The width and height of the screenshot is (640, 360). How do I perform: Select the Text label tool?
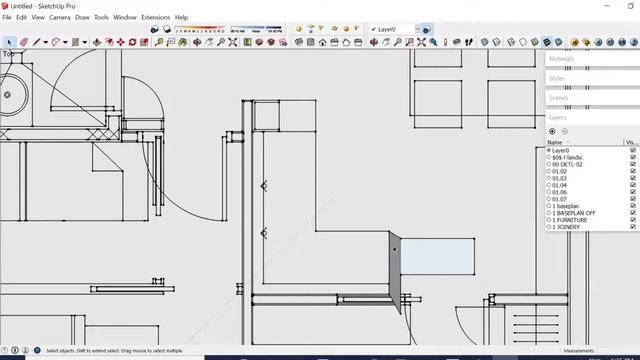pyautogui.click(x=171, y=42)
